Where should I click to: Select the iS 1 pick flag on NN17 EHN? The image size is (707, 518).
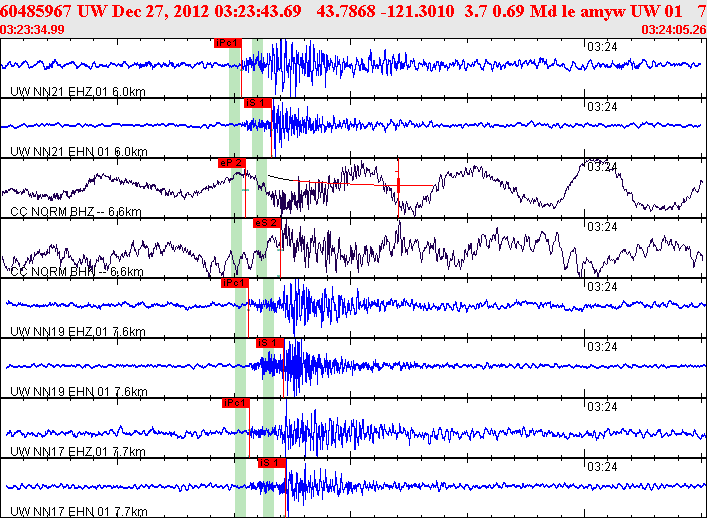click(x=272, y=463)
